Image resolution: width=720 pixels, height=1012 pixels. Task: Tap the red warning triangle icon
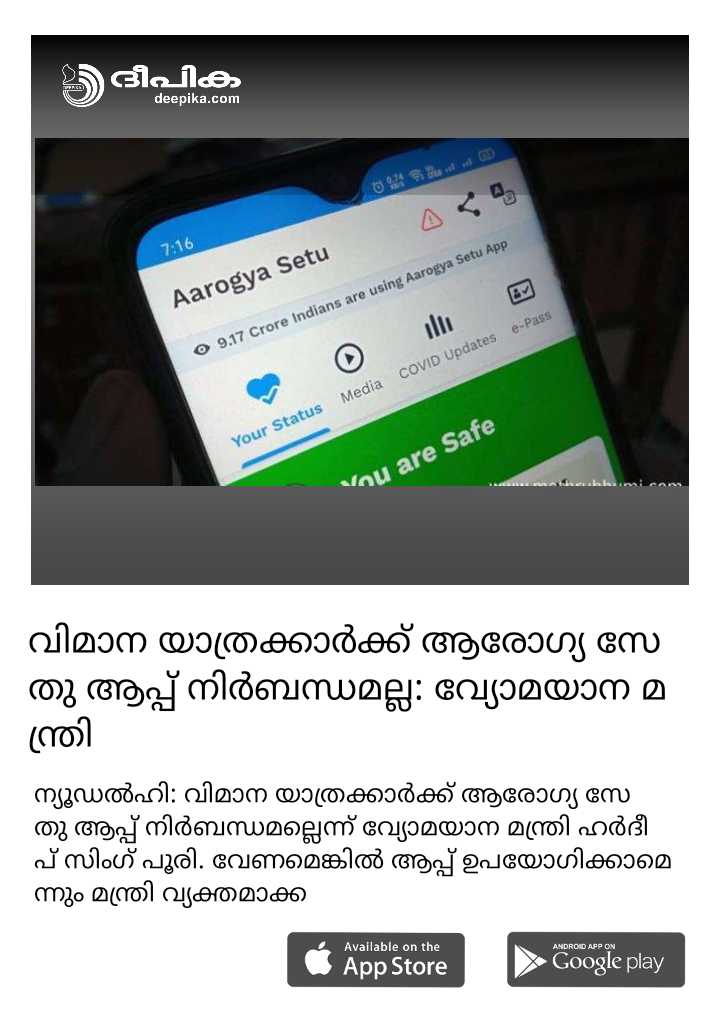coord(432,219)
